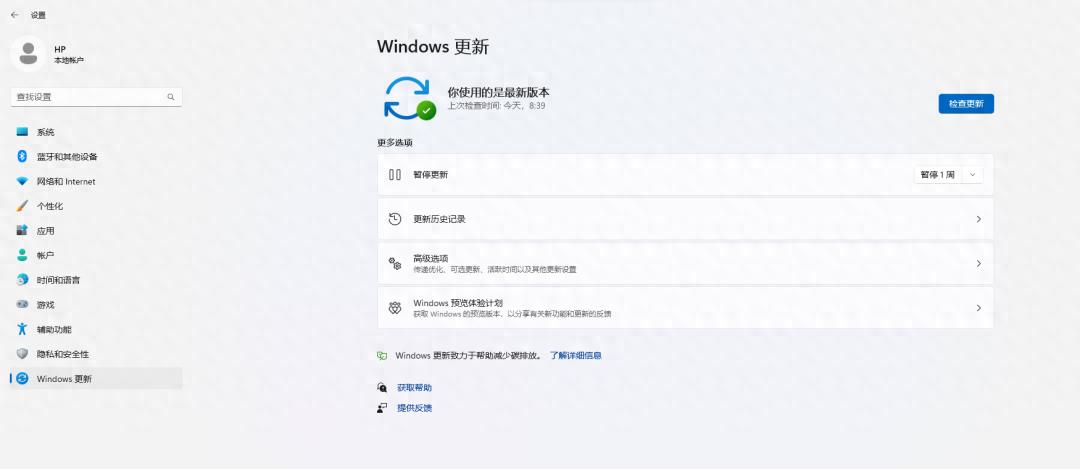The image size is (1080, 469).
Task: Select the Bluetooth icon in sidebar
Action: 22,156
